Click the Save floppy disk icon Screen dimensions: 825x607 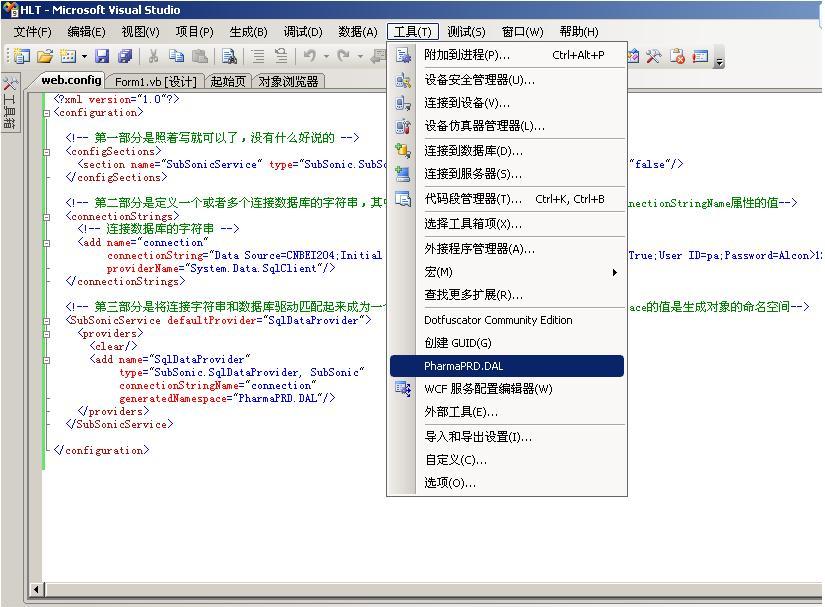(x=102, y=56)
